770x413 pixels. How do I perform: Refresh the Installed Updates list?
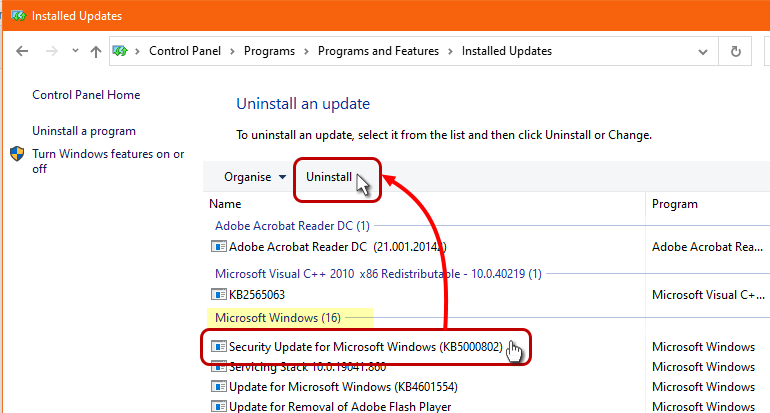pos(735,51)
